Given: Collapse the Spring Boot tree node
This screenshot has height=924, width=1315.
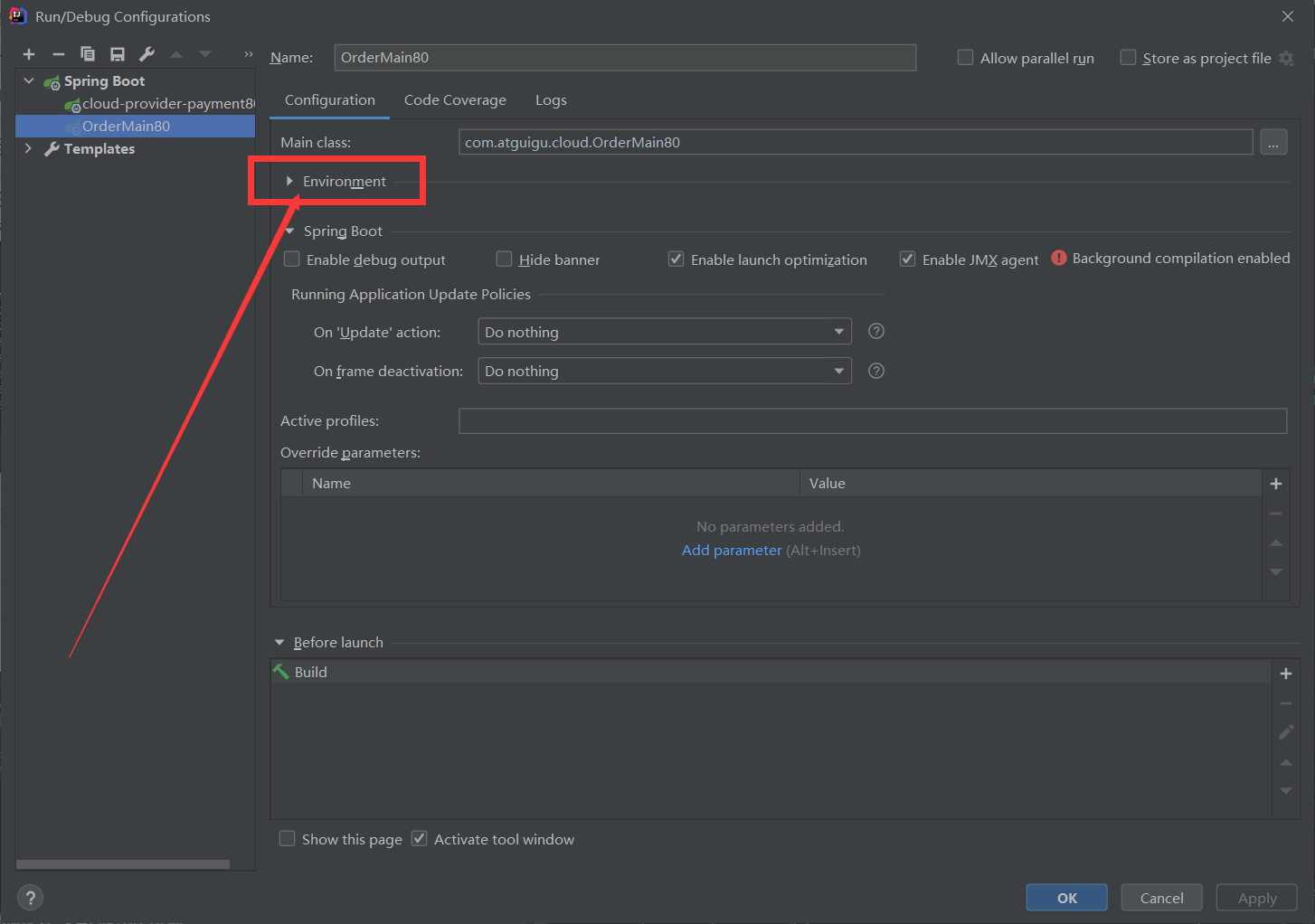Looking at the screenshot, I should click(x=29, y=80).
